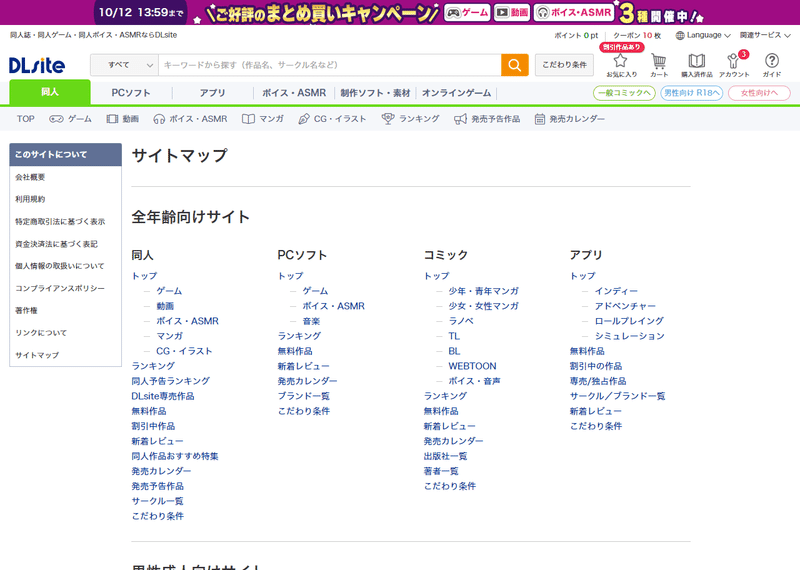Open マンガ link under 同人
Image resolution: width=800 pixels, height=570 pixels.
[x=169, y=336]
